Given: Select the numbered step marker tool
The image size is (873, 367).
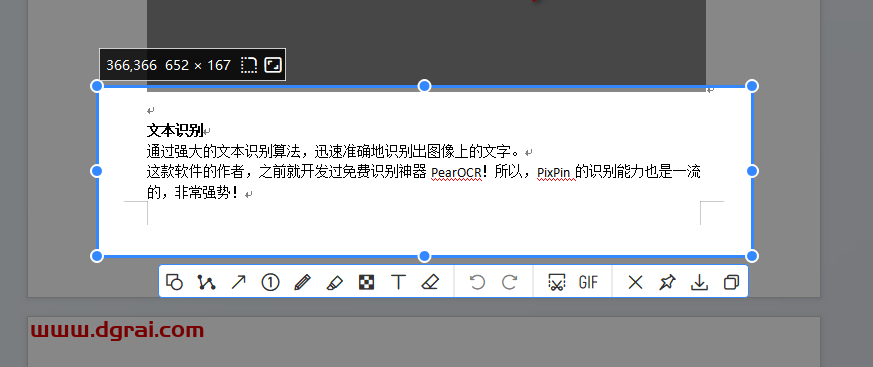Looking at the screenshot, I should pyautogui.click(x=270, y=282).
